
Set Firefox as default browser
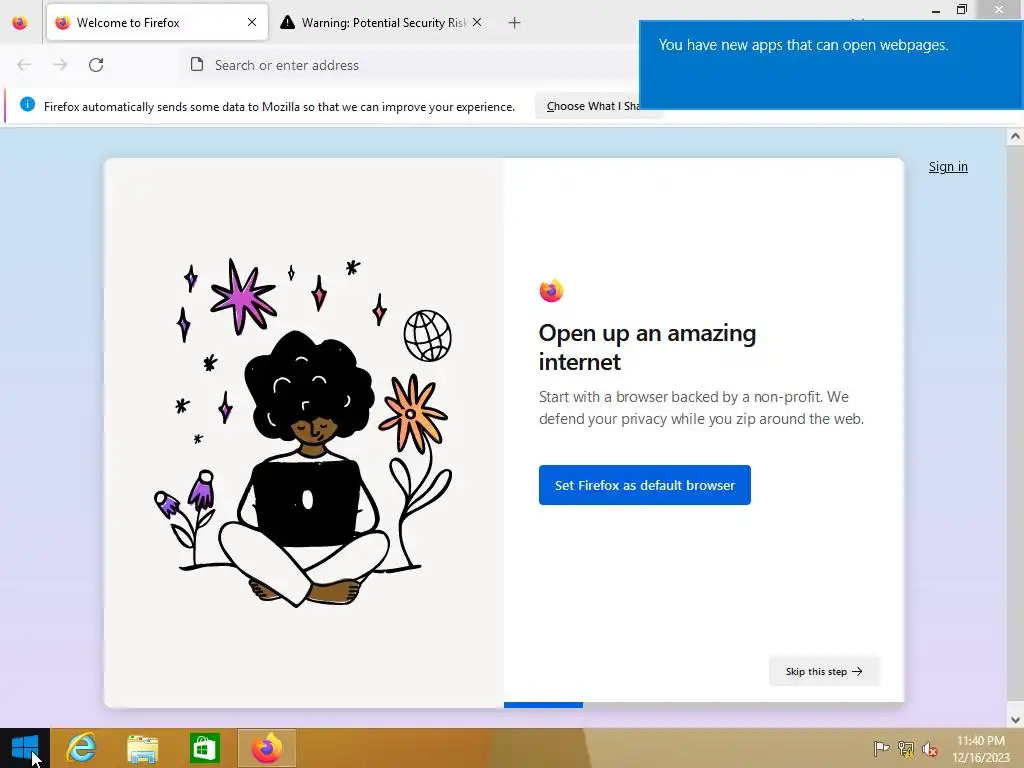coord(645,485)
